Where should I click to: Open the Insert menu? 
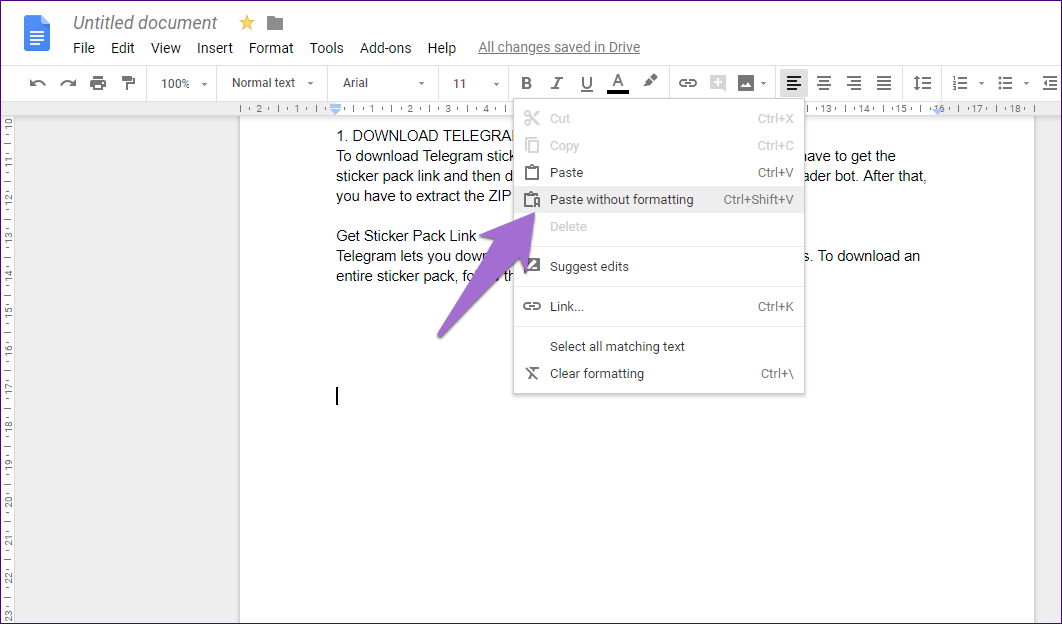click(x=215, y=48)
